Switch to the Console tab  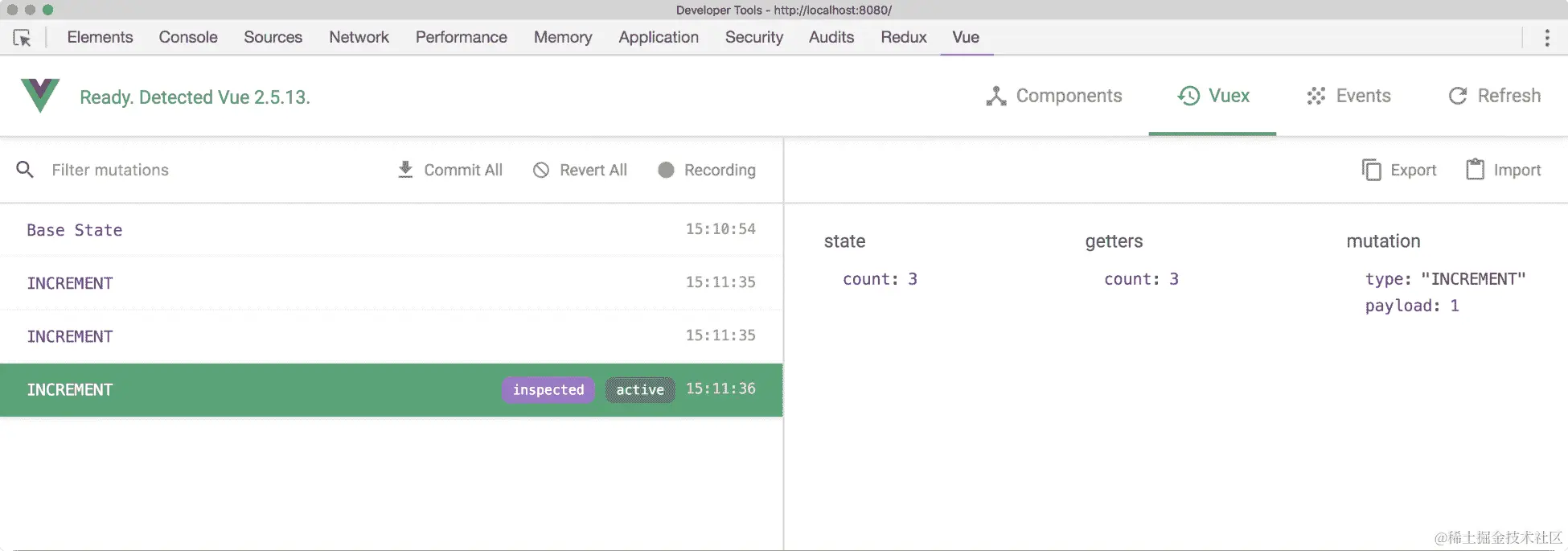coord(188,37)
